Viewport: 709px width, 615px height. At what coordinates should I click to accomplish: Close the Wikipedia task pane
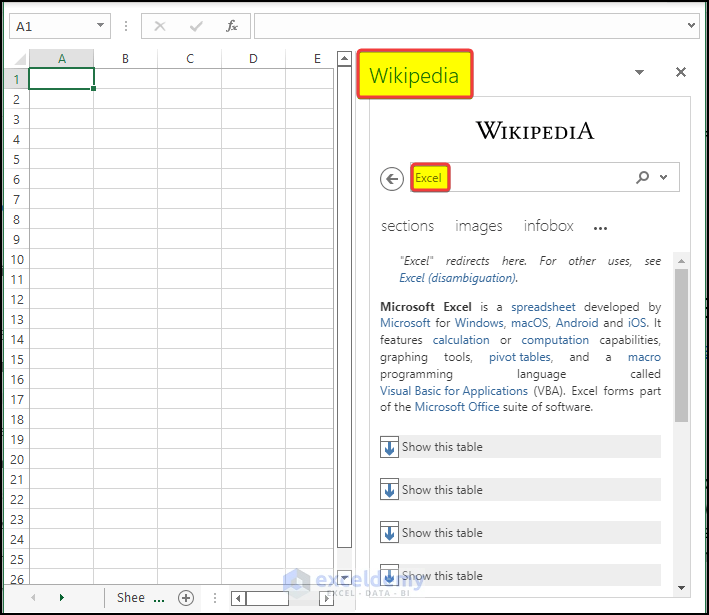tap(681, 72)
